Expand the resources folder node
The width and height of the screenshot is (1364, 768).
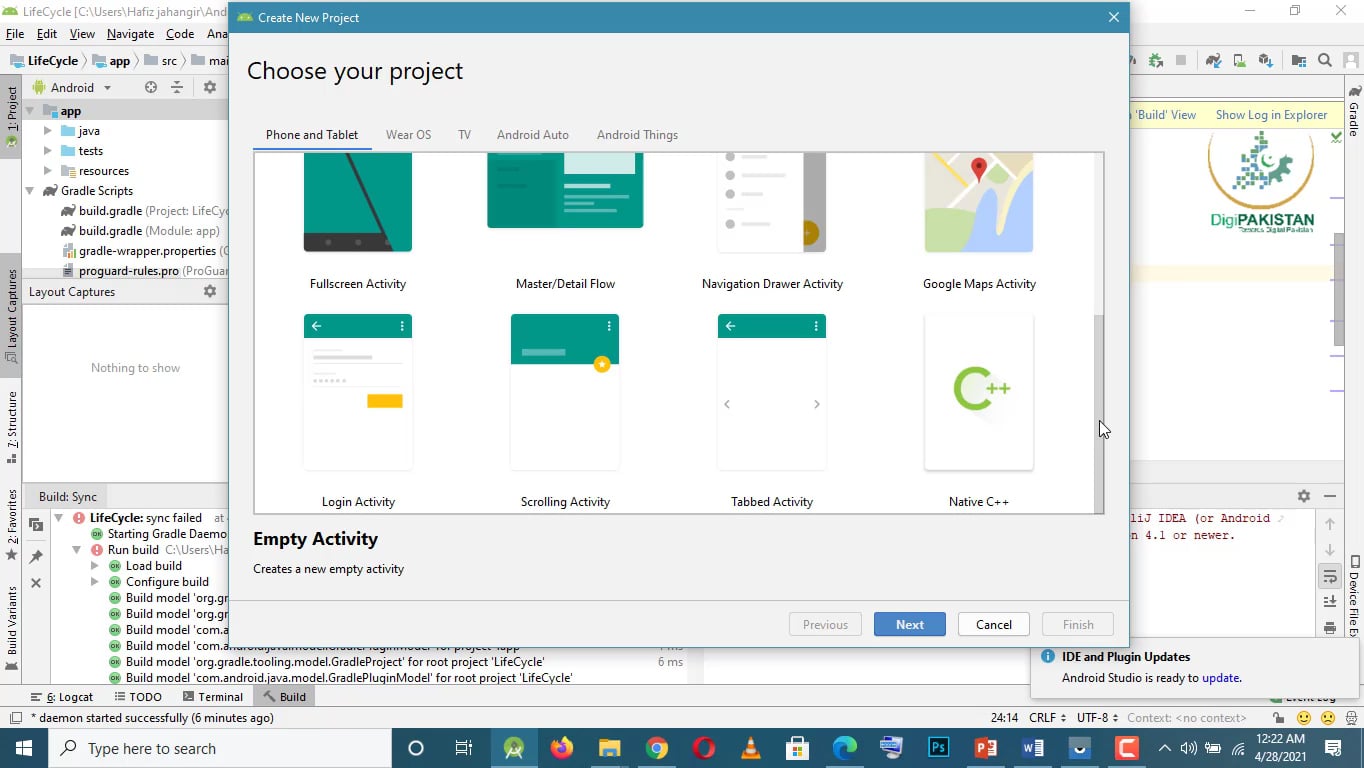point(47,171)
